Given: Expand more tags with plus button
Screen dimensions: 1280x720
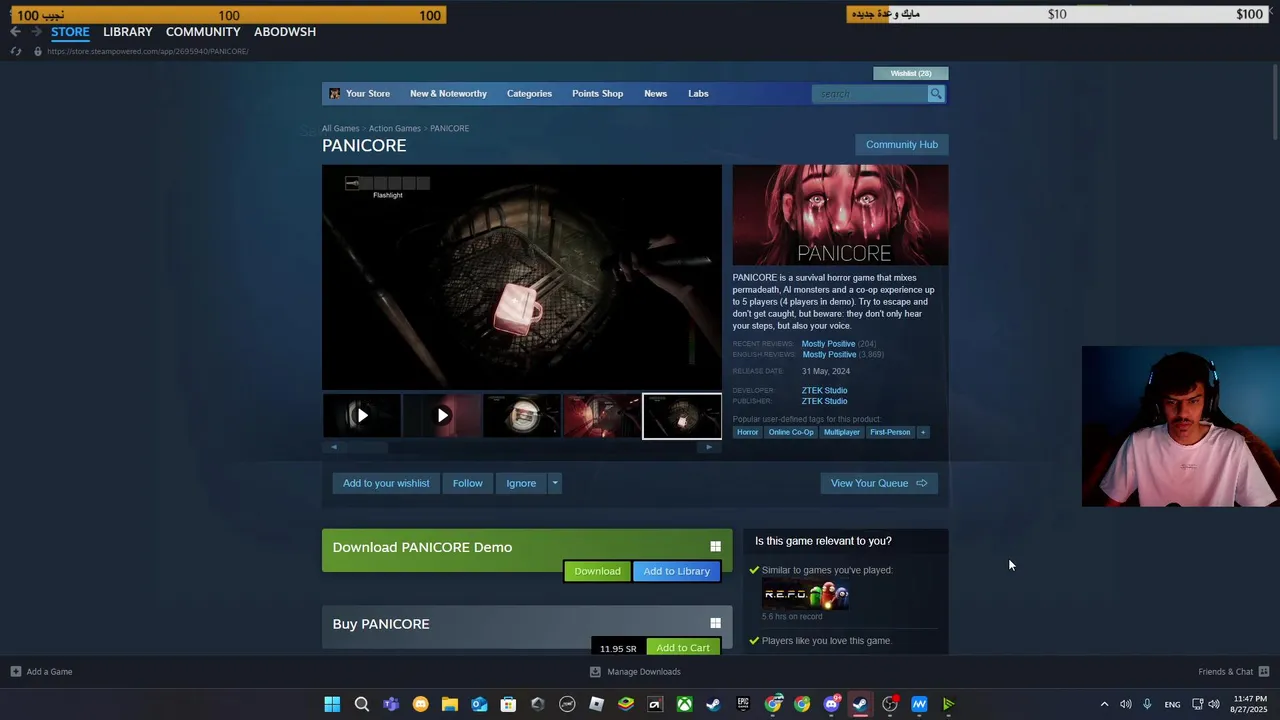Looking at the screenshot, I should (923, 432).
